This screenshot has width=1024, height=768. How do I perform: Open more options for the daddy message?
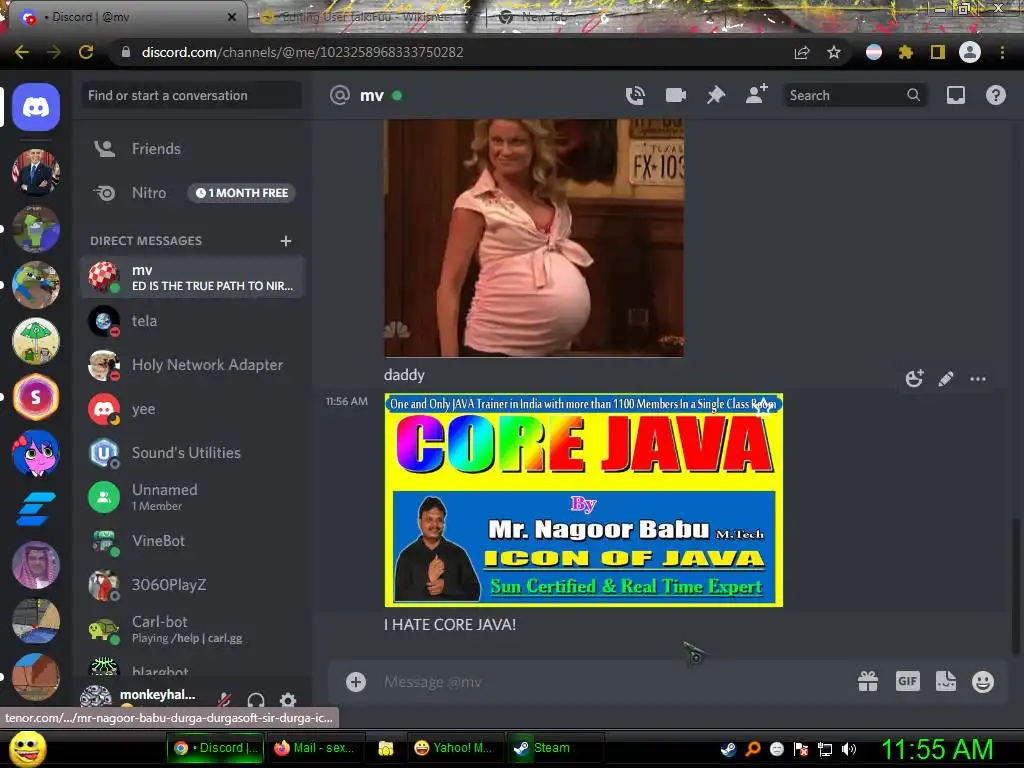tap(978, 379)
